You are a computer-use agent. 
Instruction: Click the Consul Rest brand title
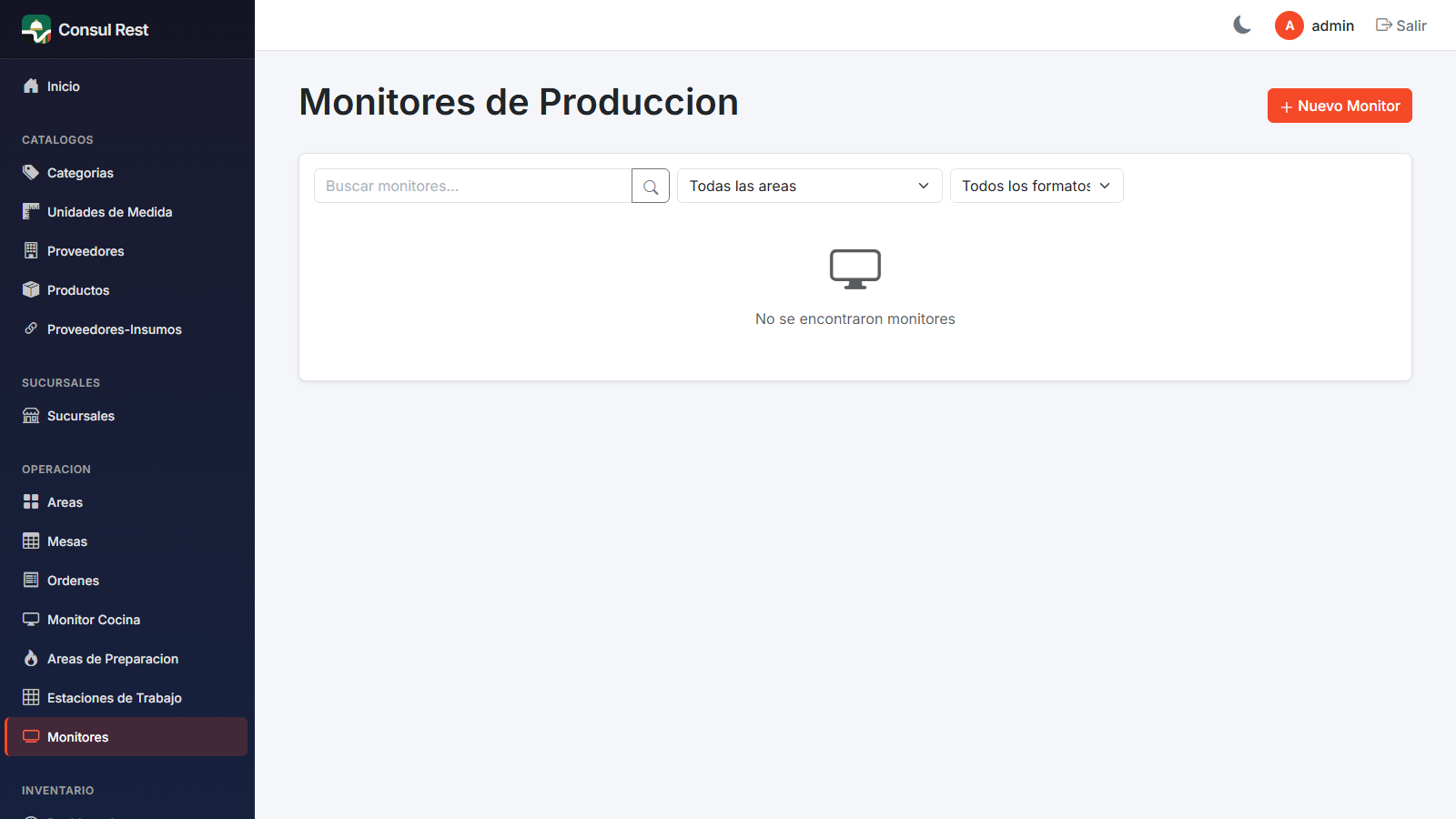[103, 30]
